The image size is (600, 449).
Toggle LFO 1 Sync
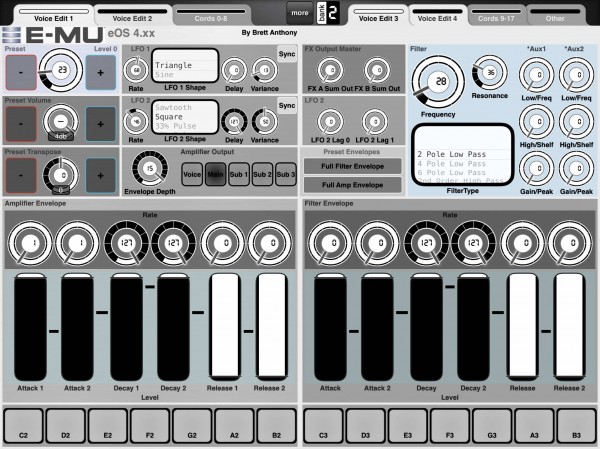pyautogui.click(x=287, y=54)
